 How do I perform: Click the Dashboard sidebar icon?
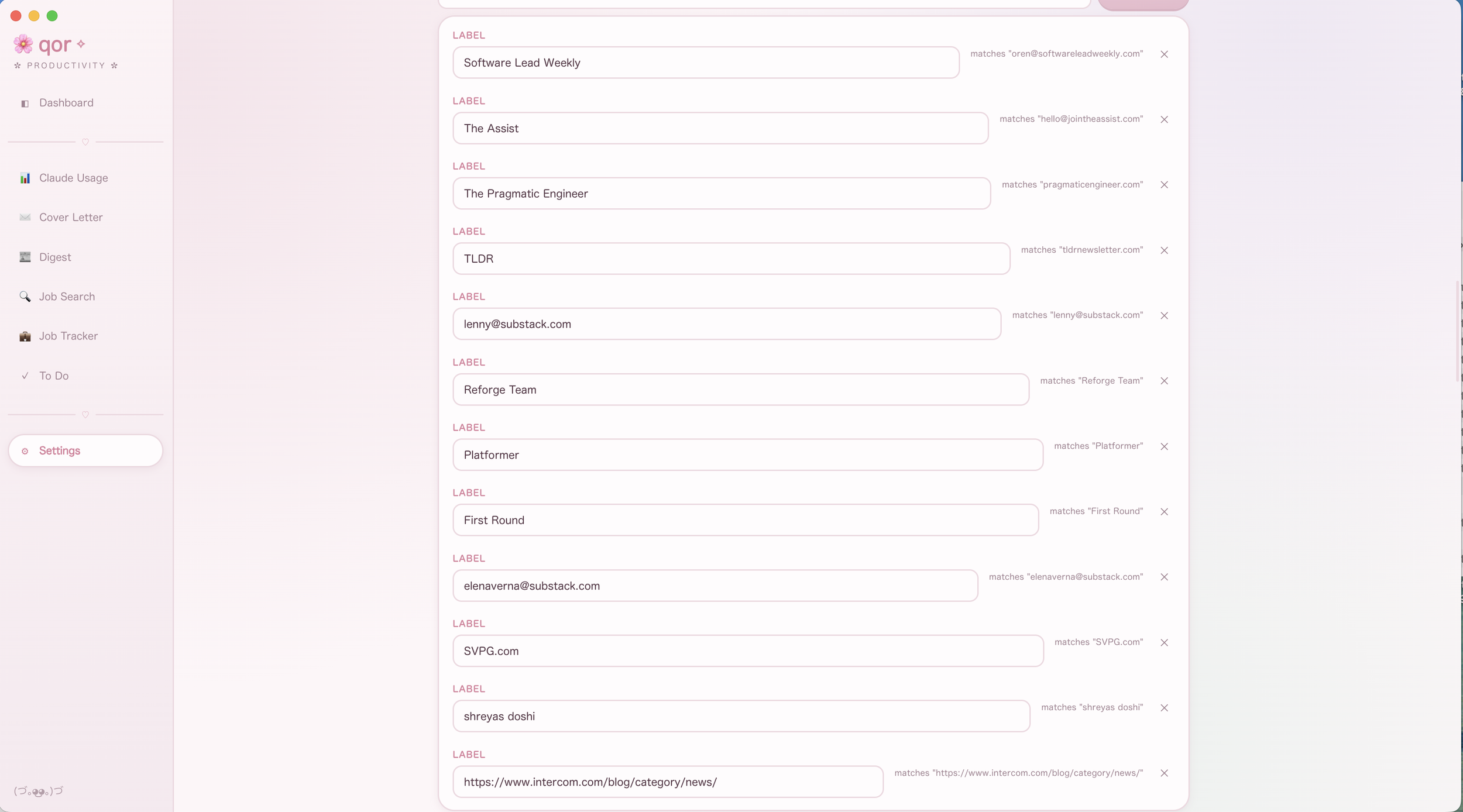[x=25, y=104]
